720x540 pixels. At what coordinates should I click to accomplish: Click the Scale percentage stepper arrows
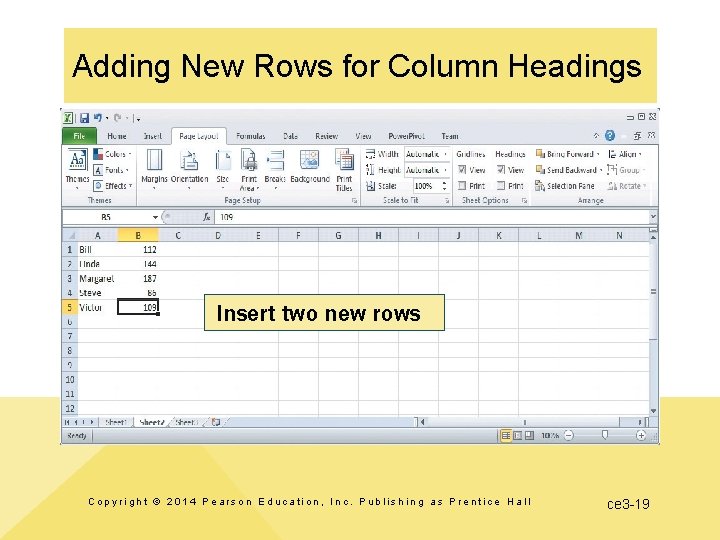coord(444,186)
